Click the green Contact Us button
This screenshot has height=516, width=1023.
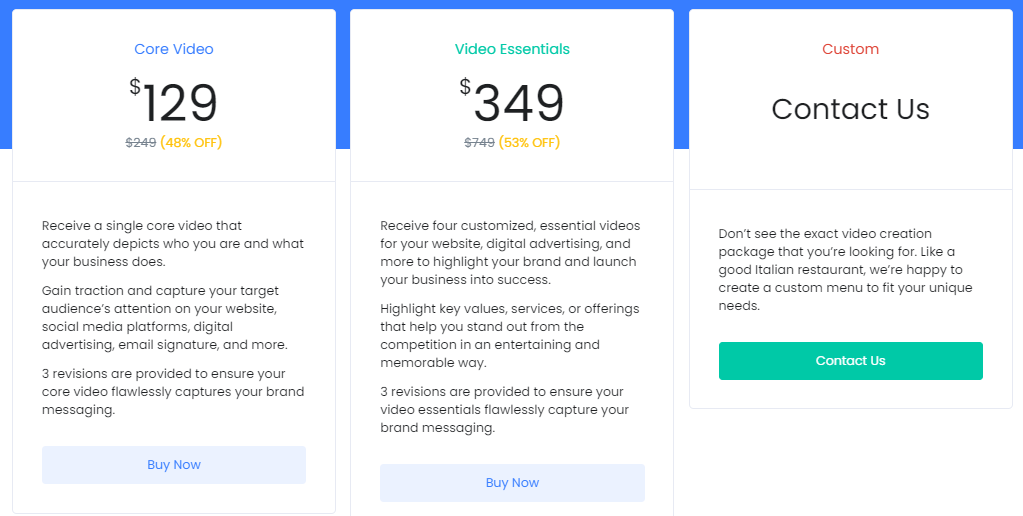tap(851, 361)
